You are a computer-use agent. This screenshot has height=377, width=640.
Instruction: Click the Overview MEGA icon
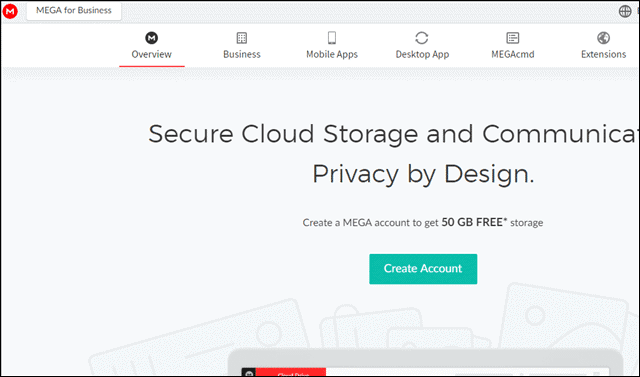151,38
